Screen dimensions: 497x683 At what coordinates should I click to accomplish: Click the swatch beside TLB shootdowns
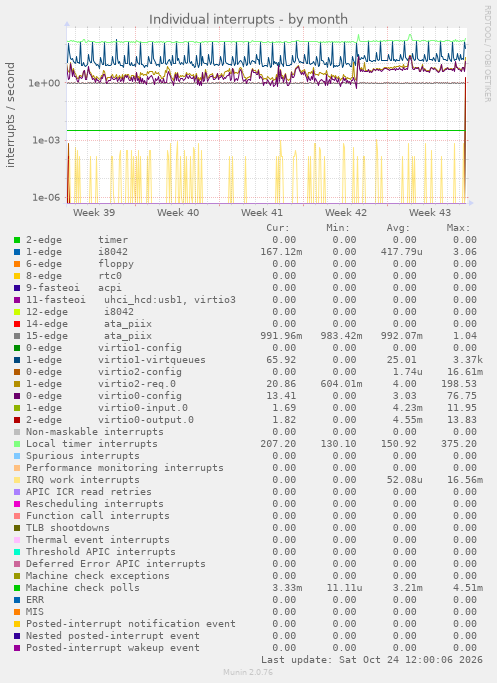pos(17,528)
